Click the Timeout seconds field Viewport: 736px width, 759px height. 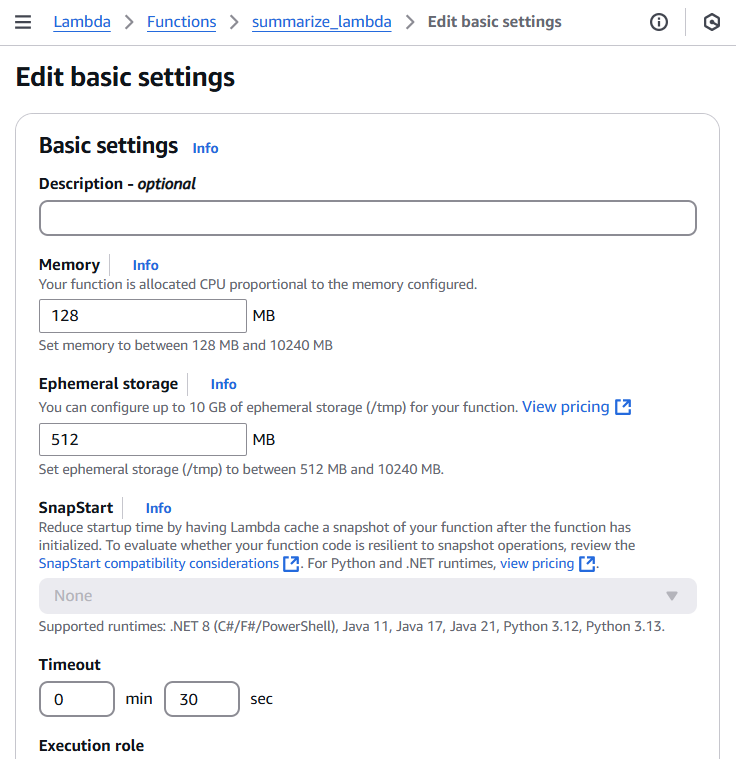pyautogui.click(x=201, y=699)
